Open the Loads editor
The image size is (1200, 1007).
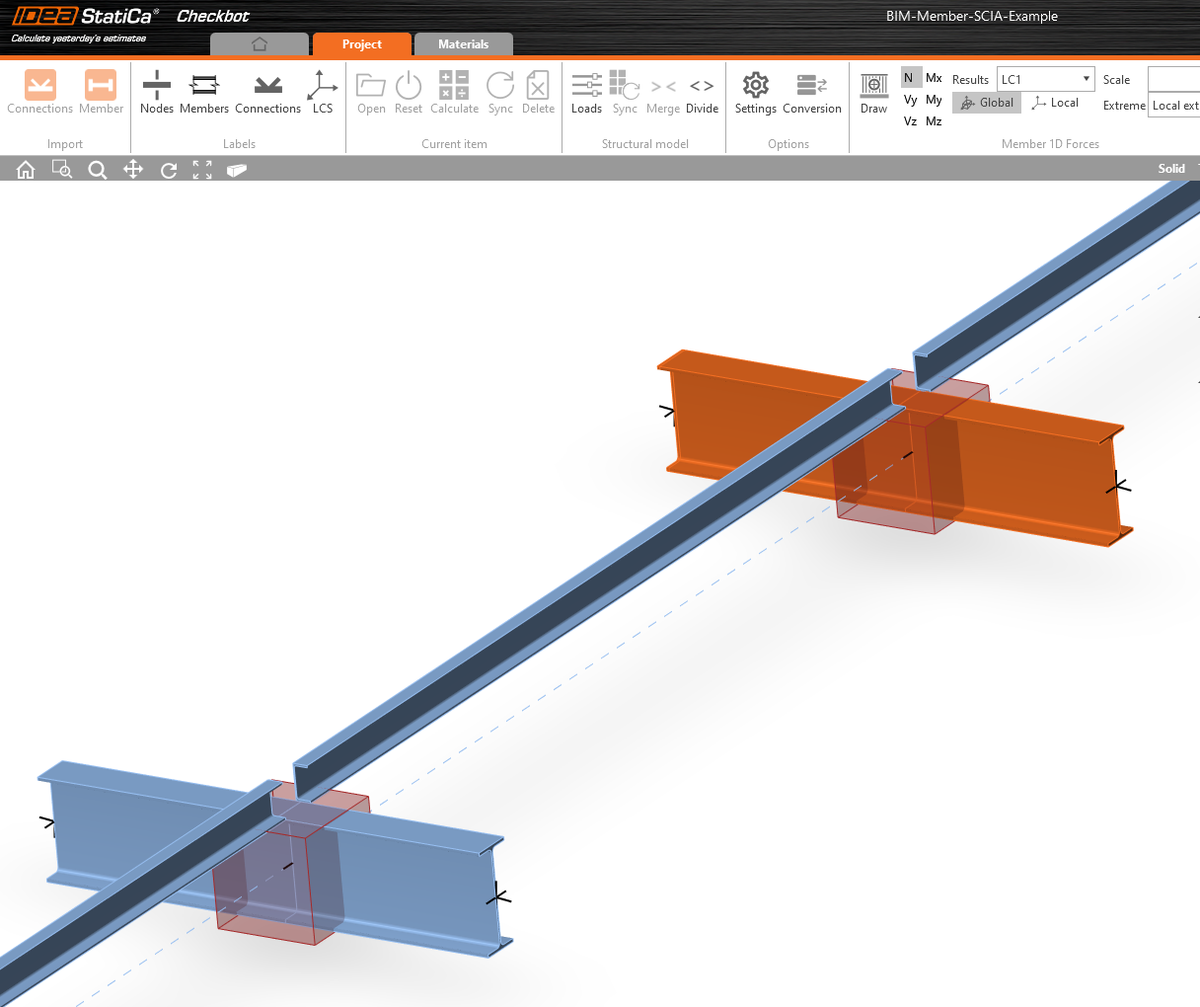587,93
